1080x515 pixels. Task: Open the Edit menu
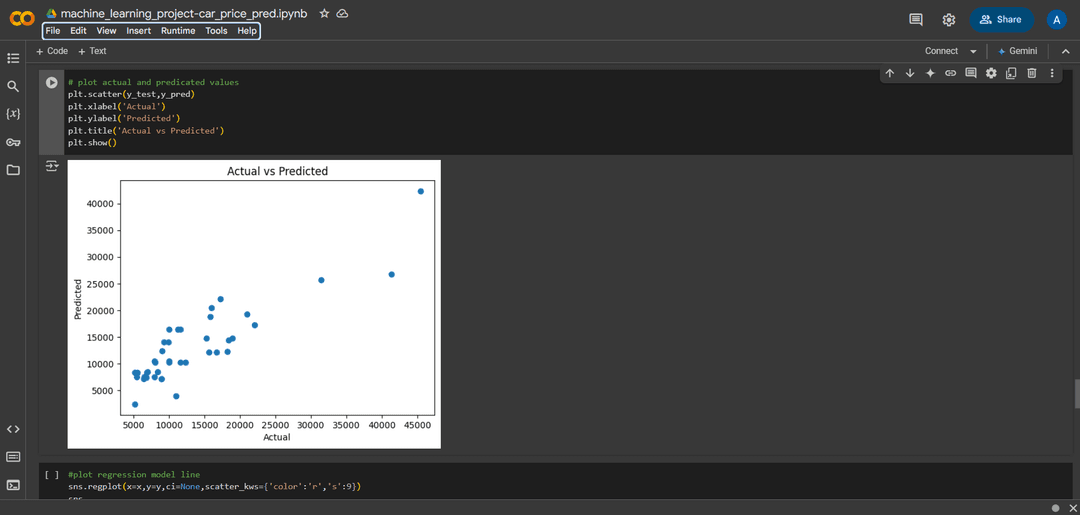(78, 31)
